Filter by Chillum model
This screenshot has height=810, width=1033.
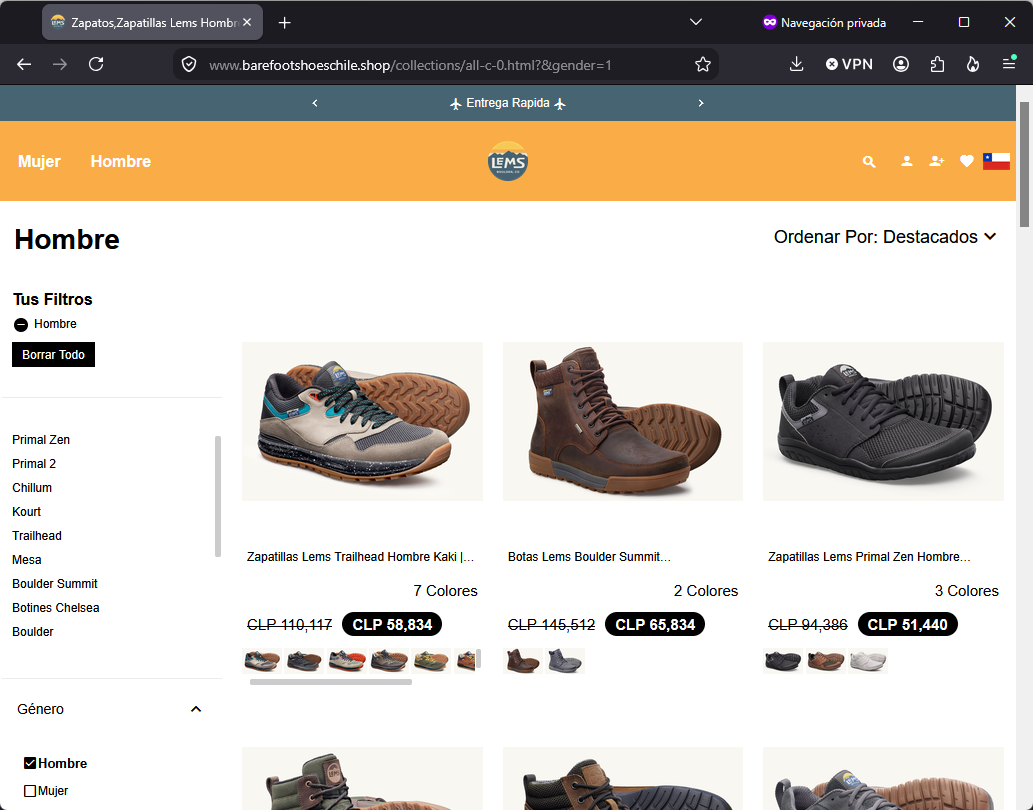coord(32,488)
